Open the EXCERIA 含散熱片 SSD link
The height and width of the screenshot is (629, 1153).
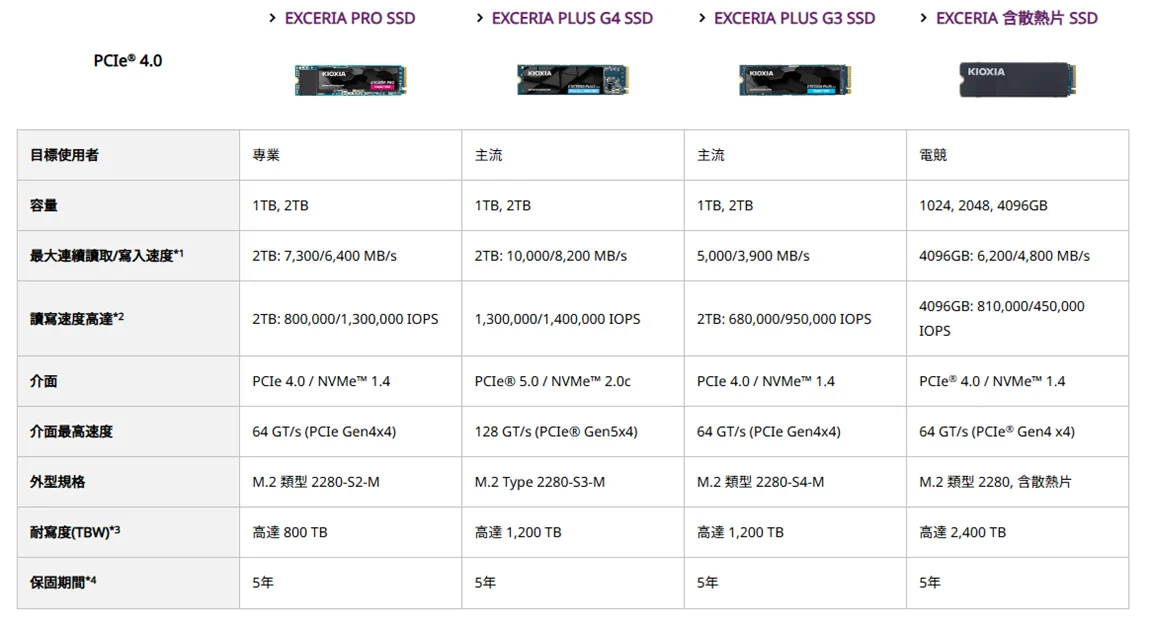coord(1016,18)
